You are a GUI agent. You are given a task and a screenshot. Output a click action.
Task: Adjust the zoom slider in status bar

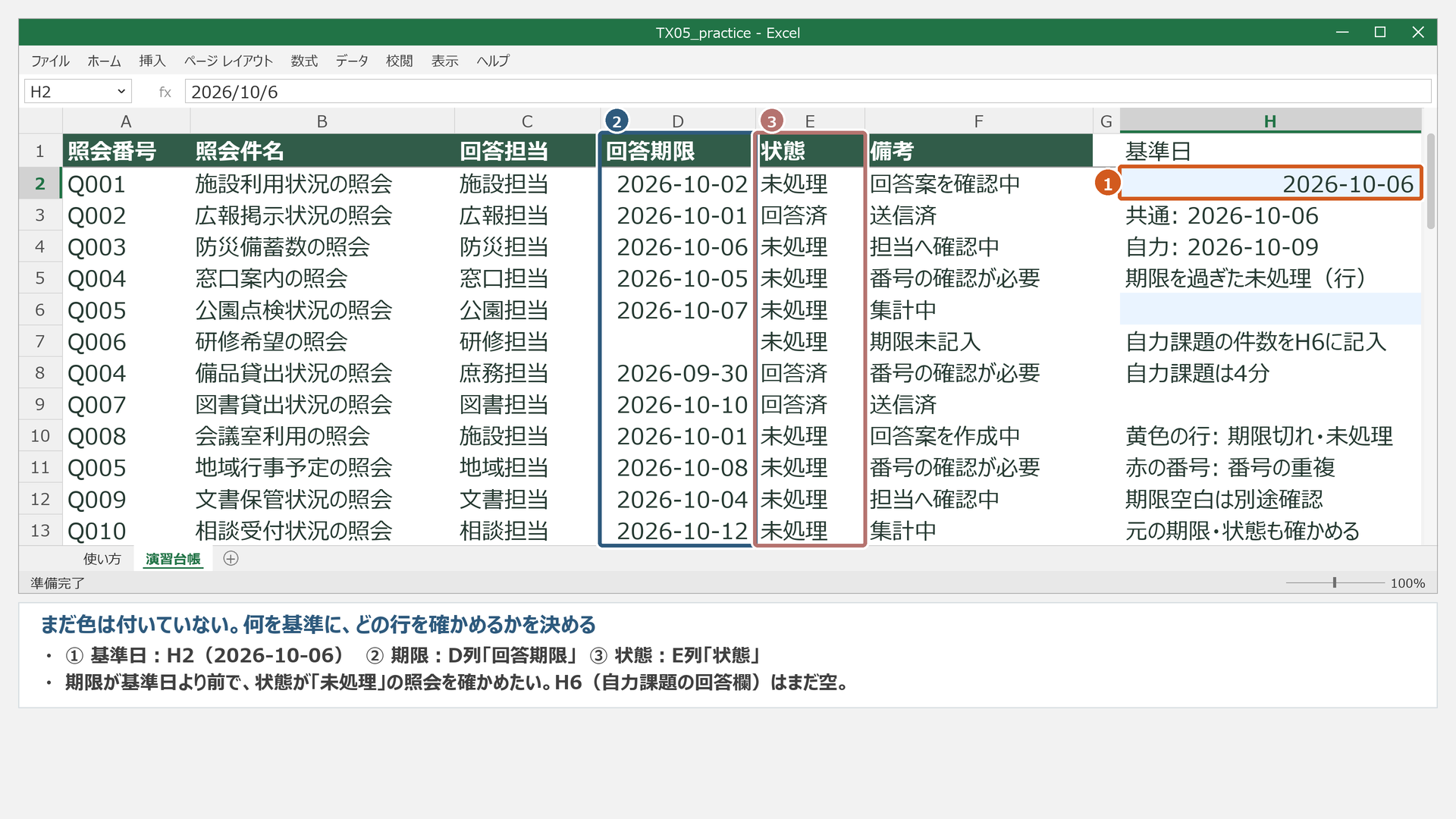1335,582
